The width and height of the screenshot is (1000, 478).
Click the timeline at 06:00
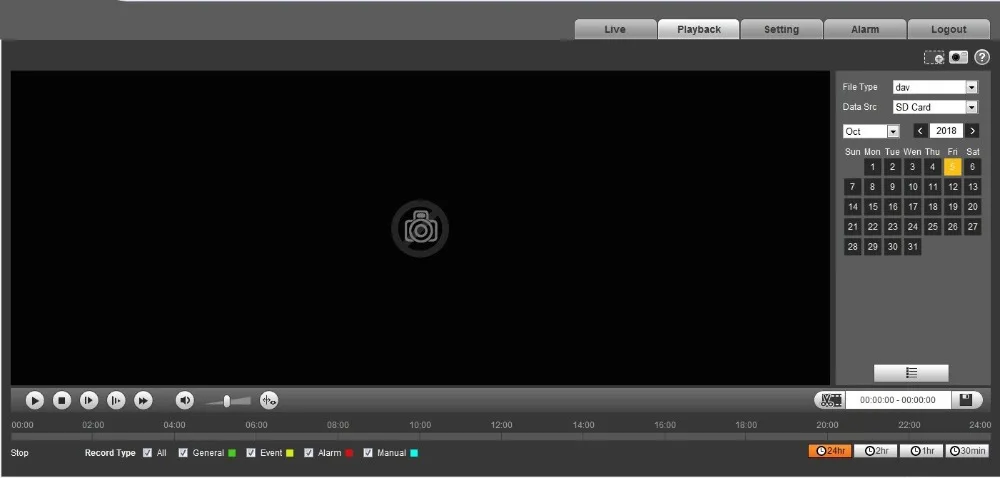(256, 437)
